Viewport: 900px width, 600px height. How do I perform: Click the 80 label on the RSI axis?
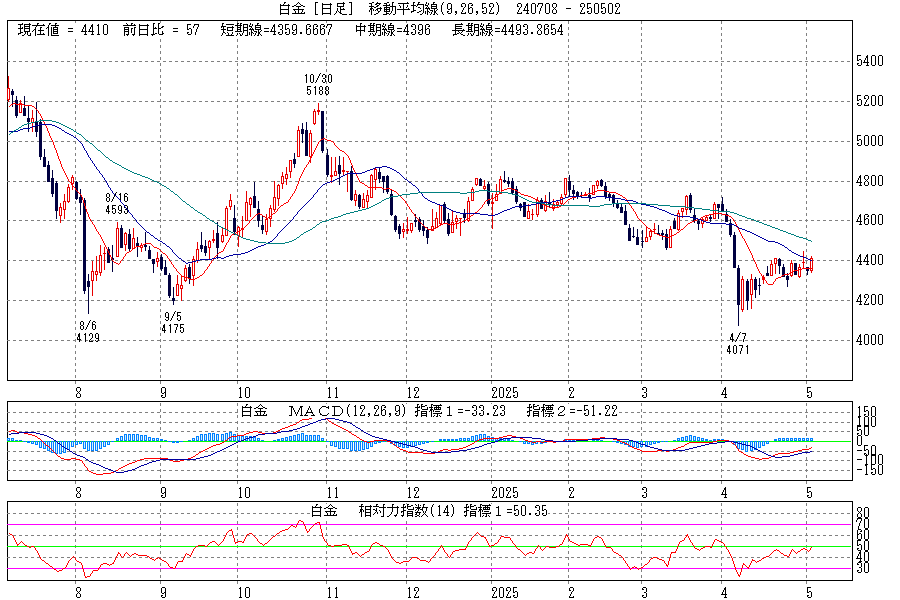863,513
